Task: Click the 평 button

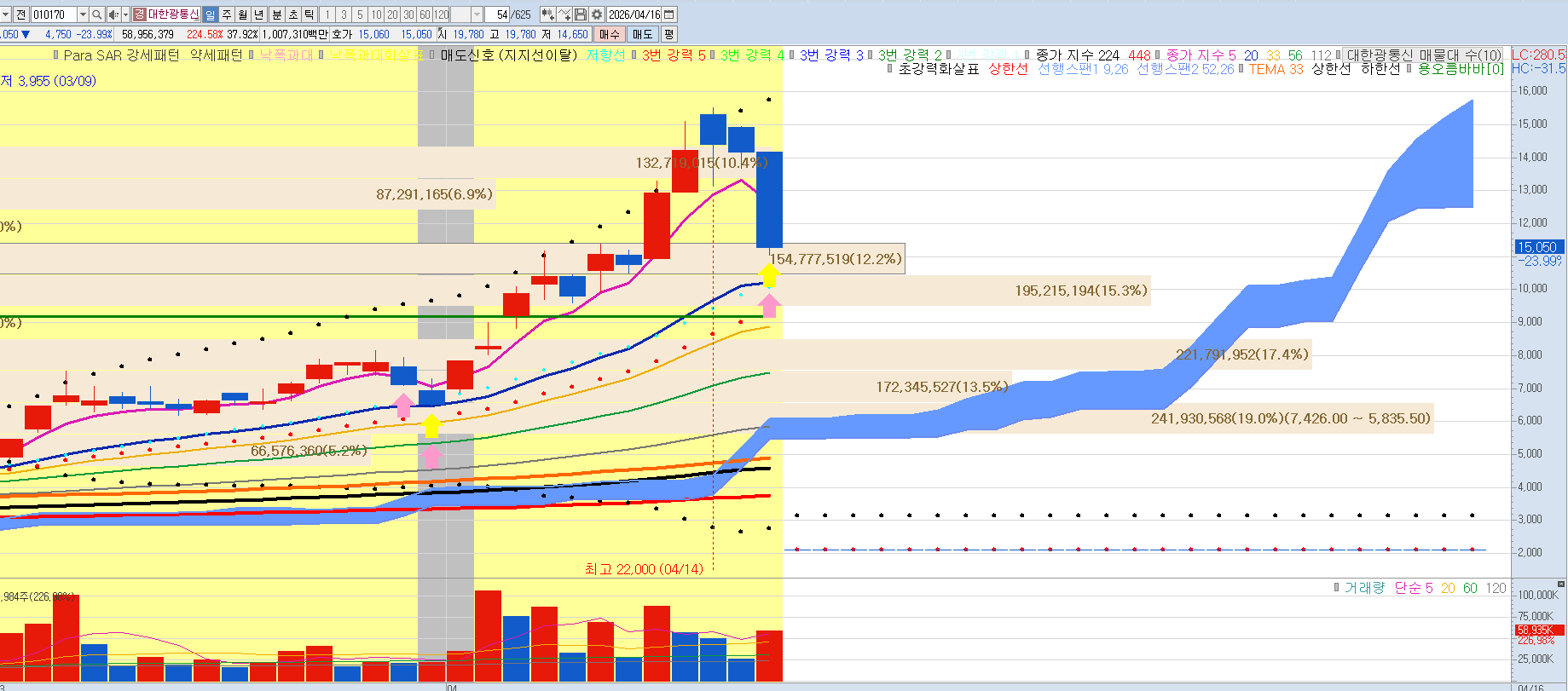Action: point(668,34)
